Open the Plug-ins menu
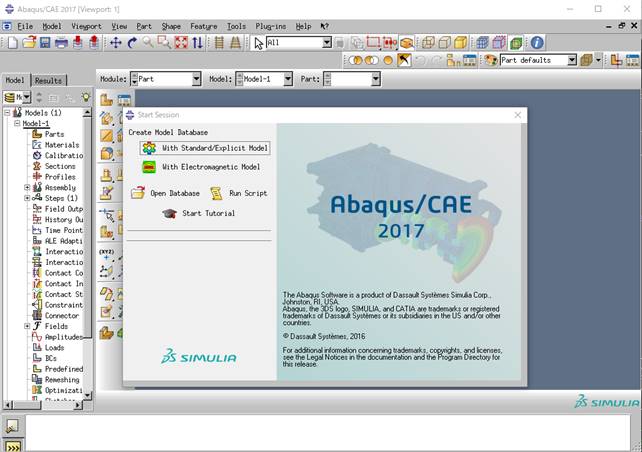 click(270, 26)
